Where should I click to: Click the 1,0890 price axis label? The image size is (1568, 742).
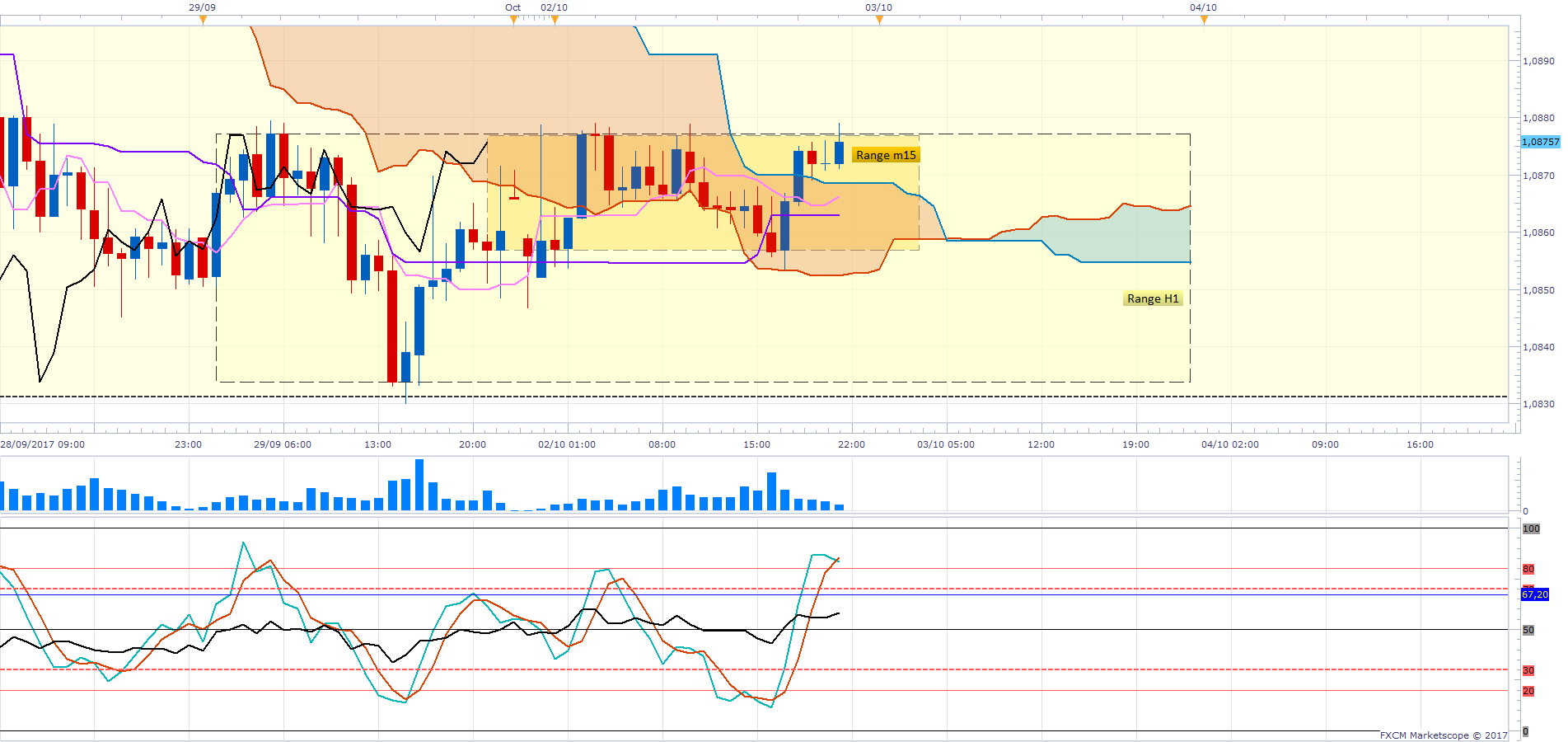coord(1538,61)
